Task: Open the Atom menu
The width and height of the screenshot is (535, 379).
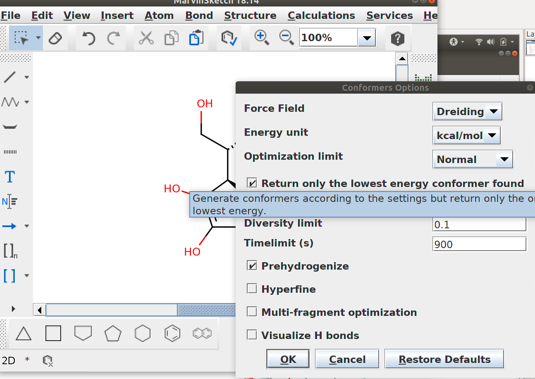Action: click(159, 15)
